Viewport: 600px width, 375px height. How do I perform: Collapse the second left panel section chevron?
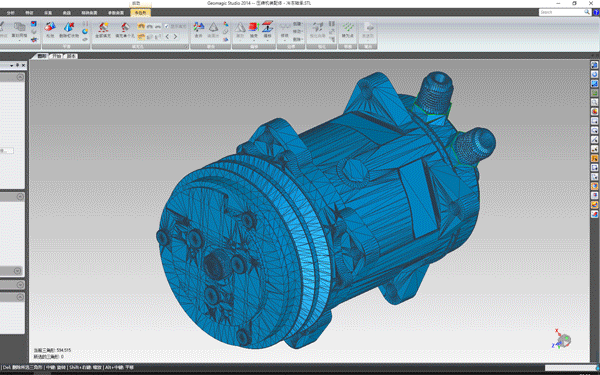20,197
